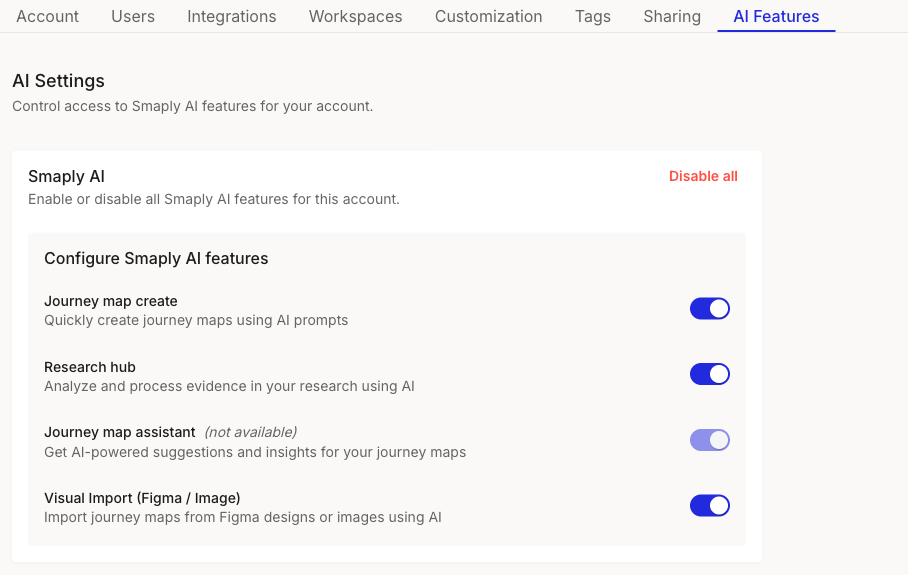Viewport: 908px width, 575px height.
Task: Click the 'Journey map assistant' label
Action: pos(120,433)
